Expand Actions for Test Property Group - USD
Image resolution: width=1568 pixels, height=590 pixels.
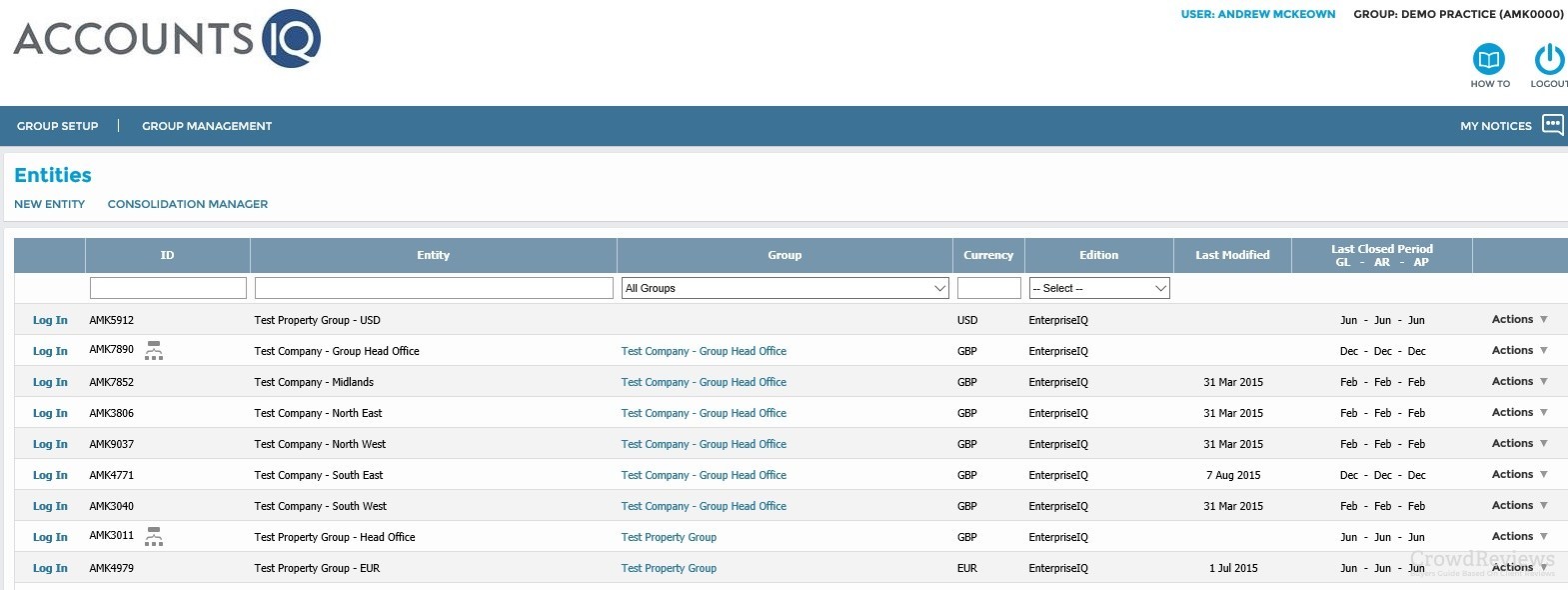point(1519,319)
